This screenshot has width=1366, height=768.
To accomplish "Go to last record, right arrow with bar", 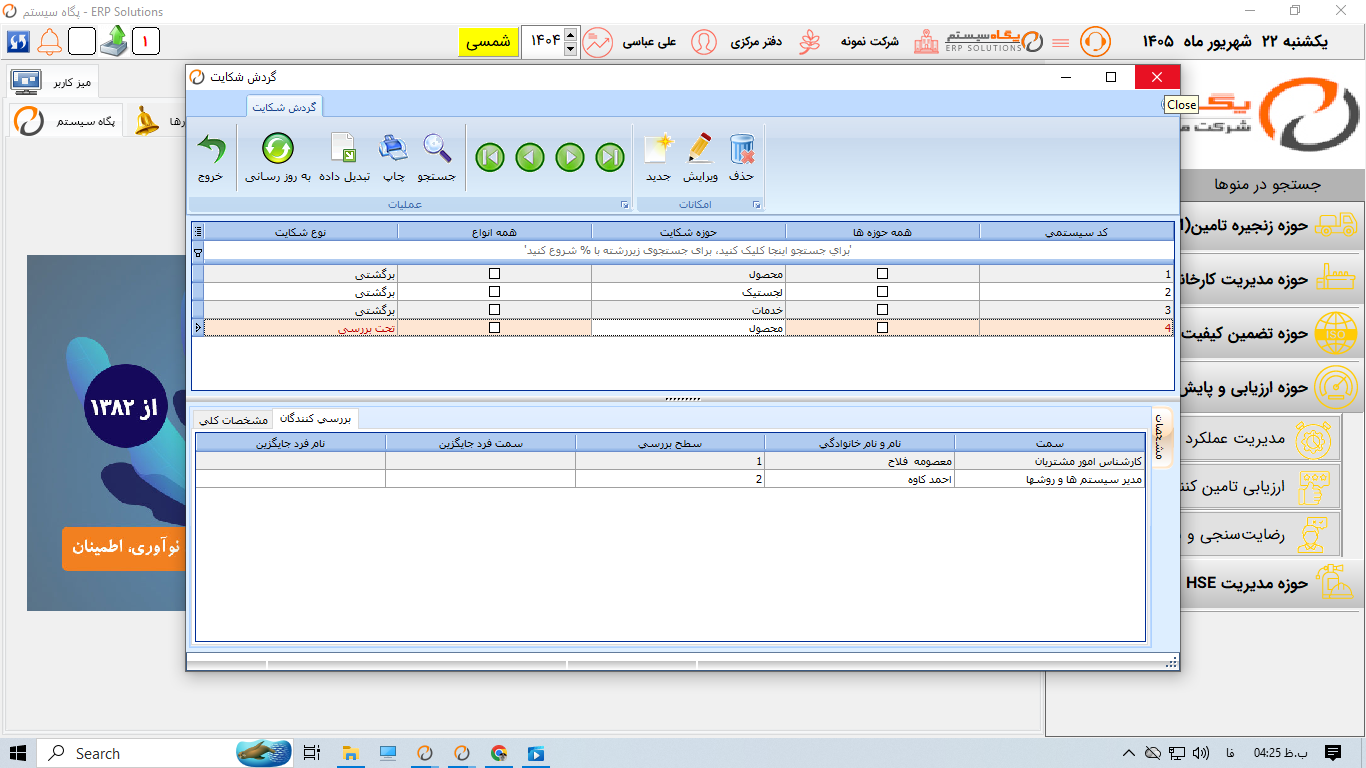I will click(x=610, y=157).
